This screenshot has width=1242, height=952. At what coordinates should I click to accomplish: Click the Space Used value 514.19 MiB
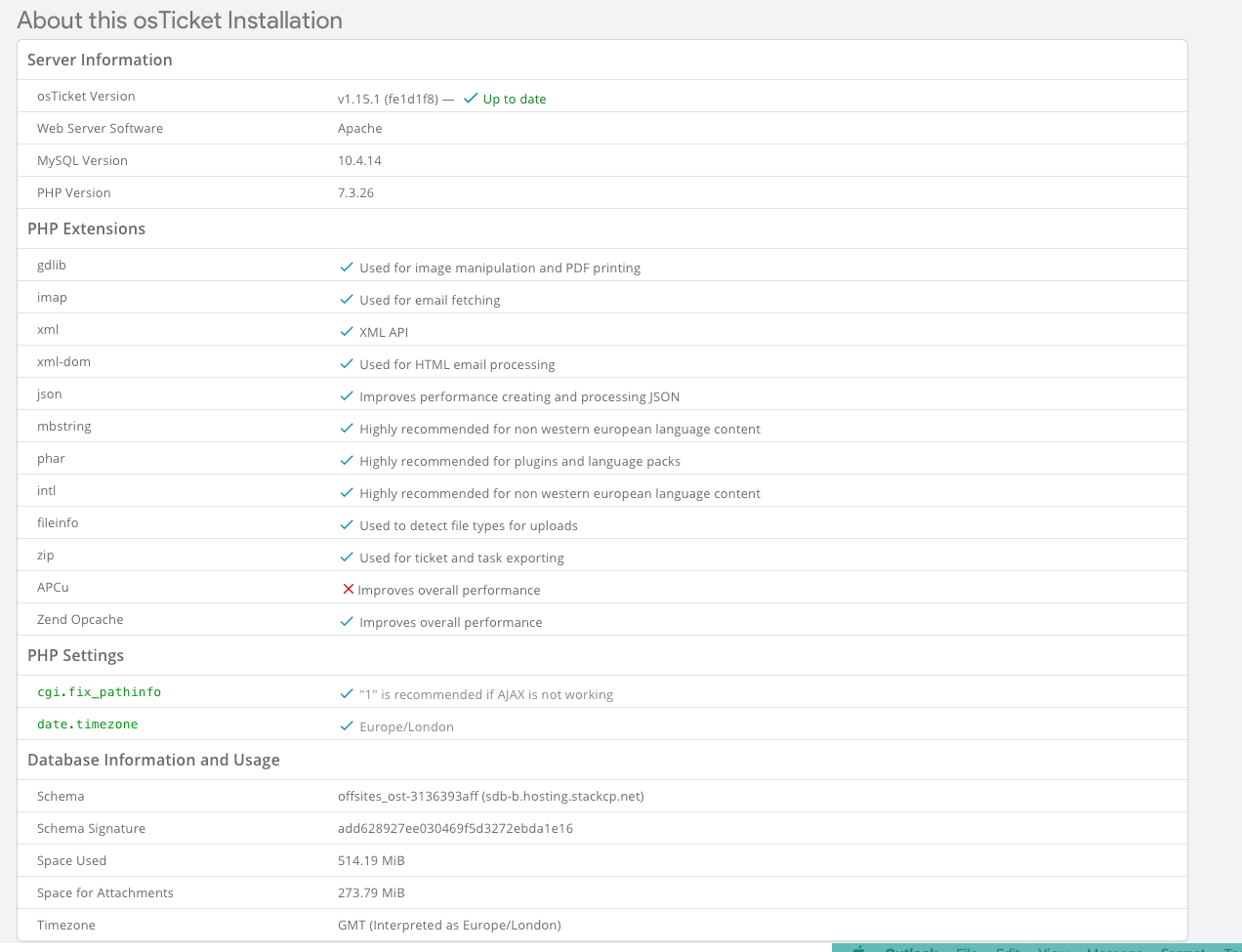[371, 861]
